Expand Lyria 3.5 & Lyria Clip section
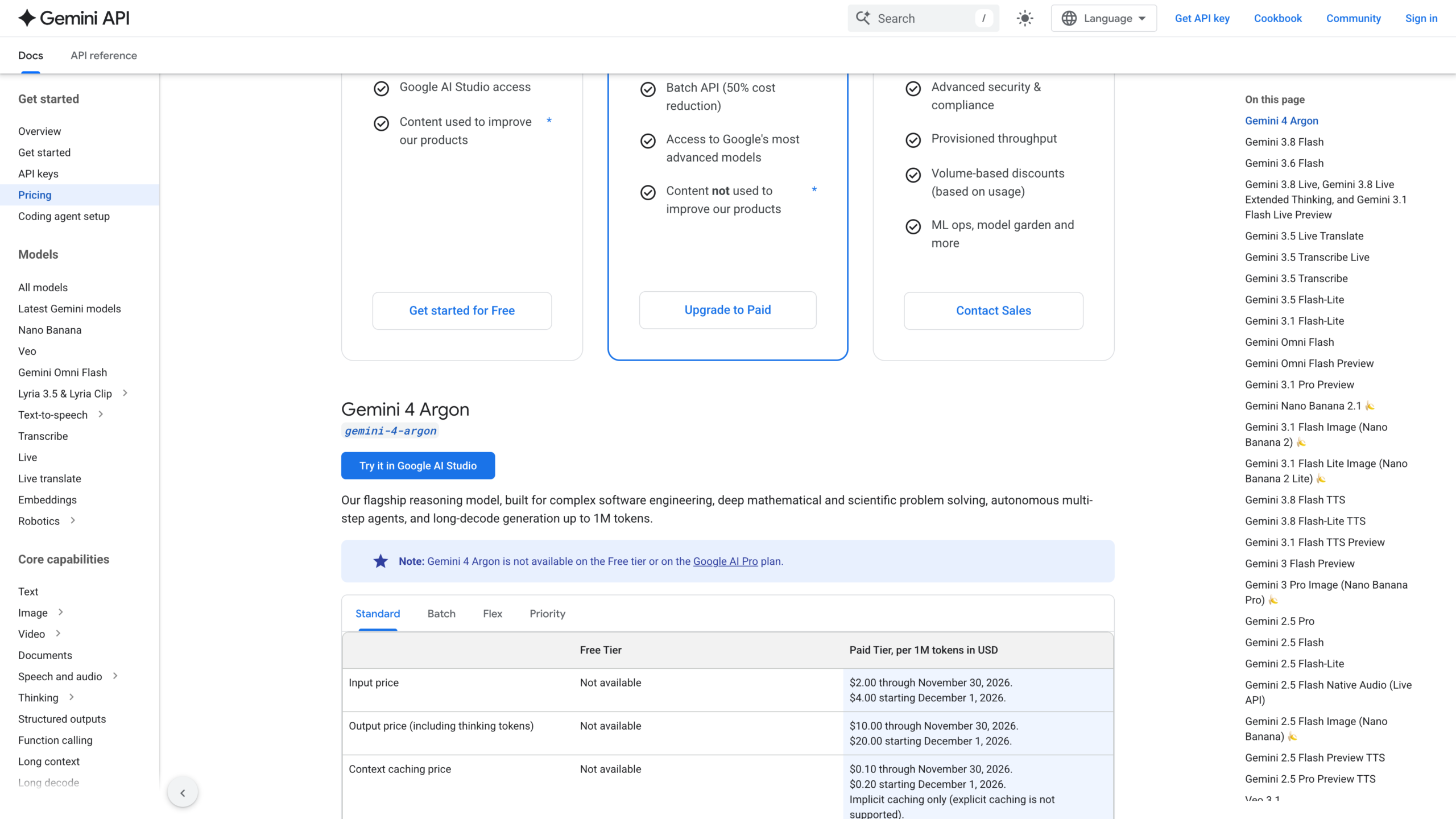Screen dimensions: 1456x819 (125, 393)
